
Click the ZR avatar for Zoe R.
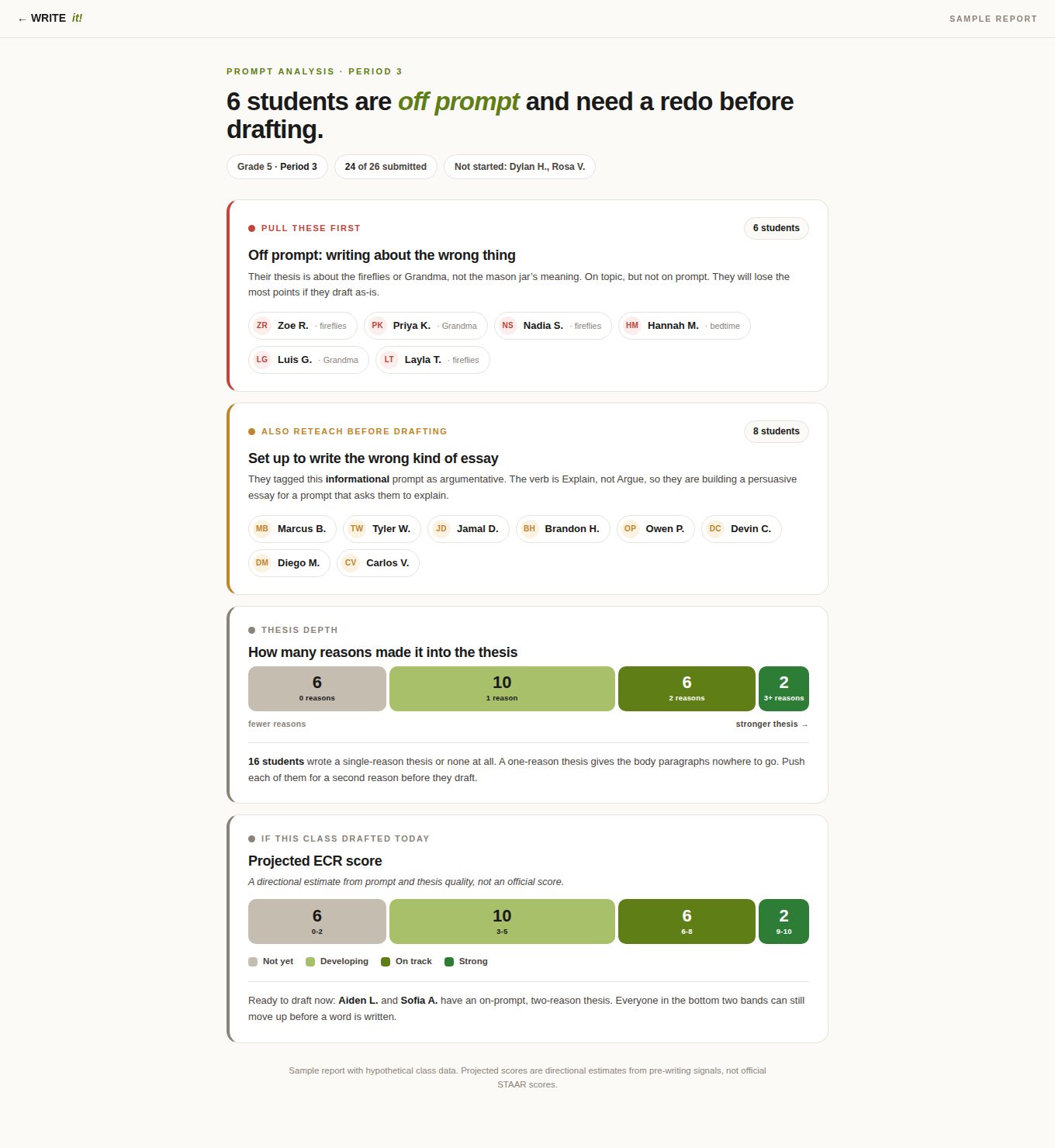(262, 326)
